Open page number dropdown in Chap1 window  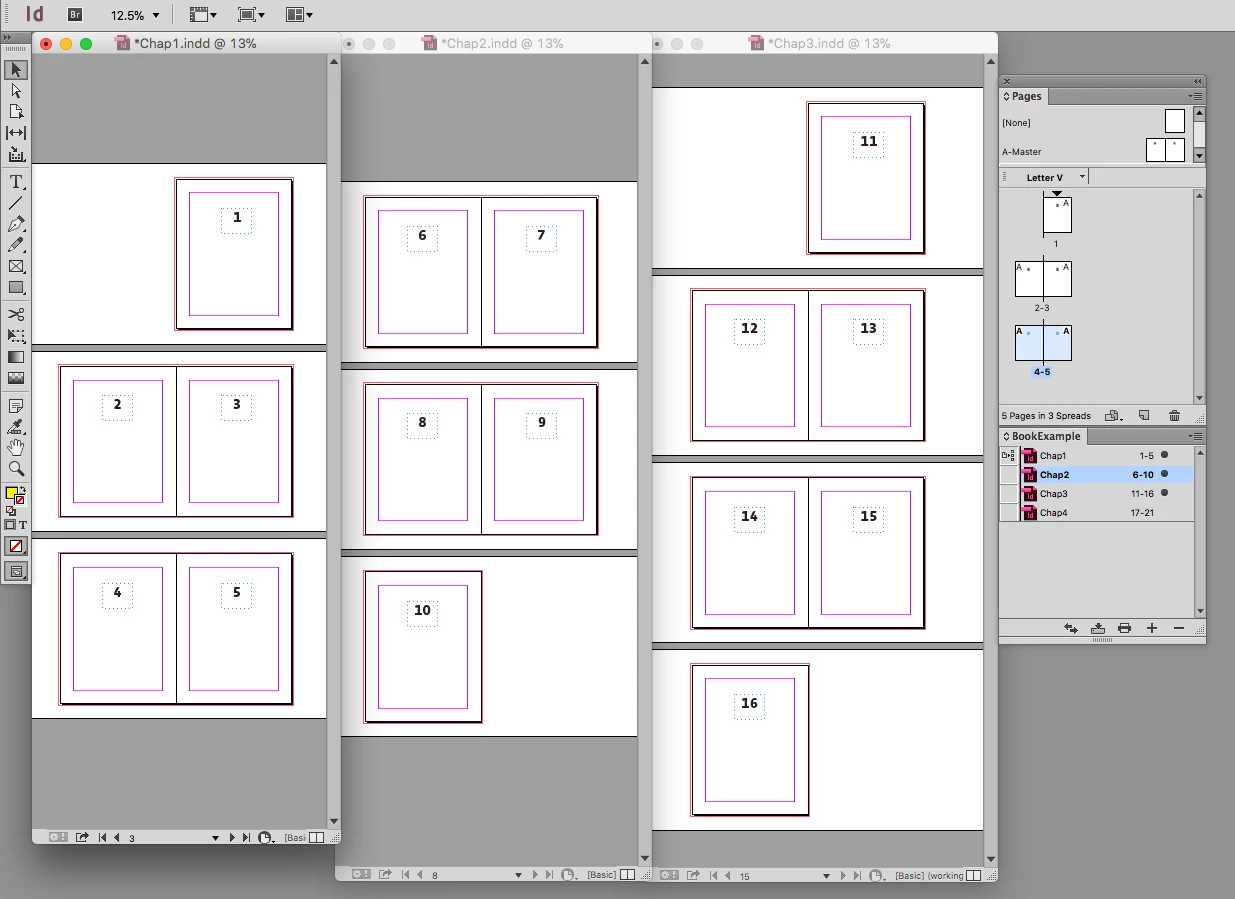tap(215, 838)
